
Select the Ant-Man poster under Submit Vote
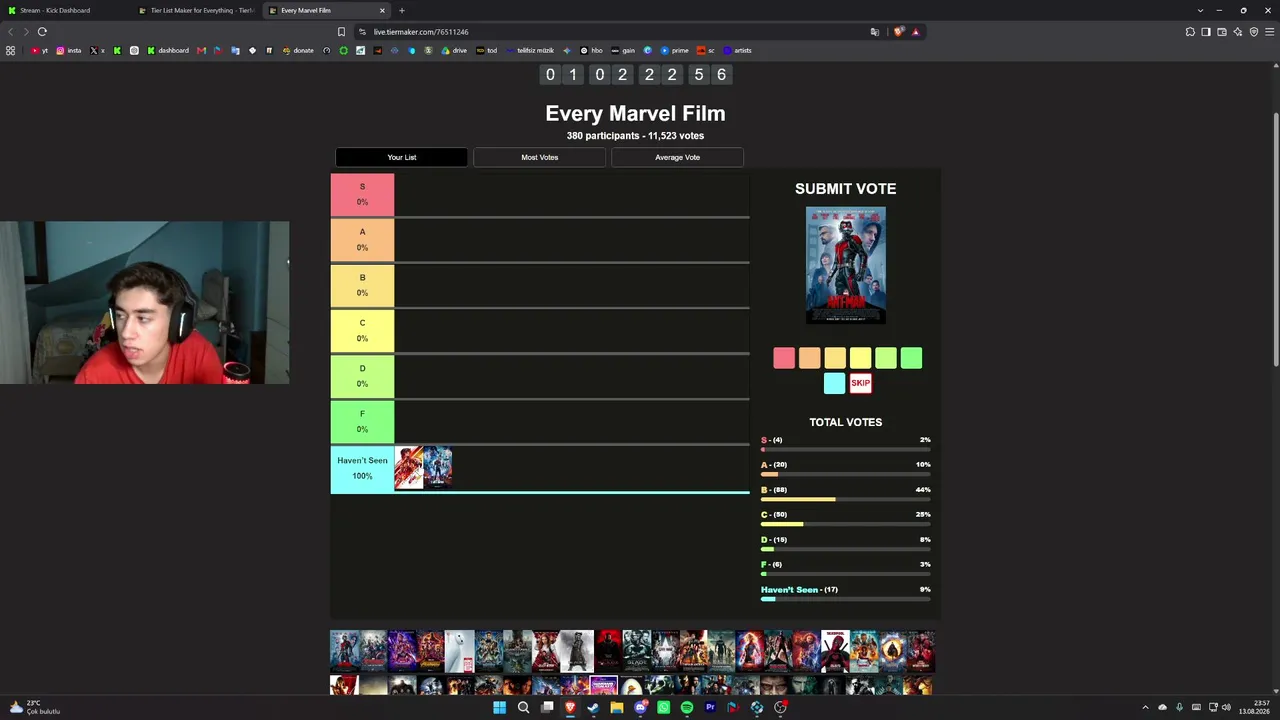(x=846, y=265)
